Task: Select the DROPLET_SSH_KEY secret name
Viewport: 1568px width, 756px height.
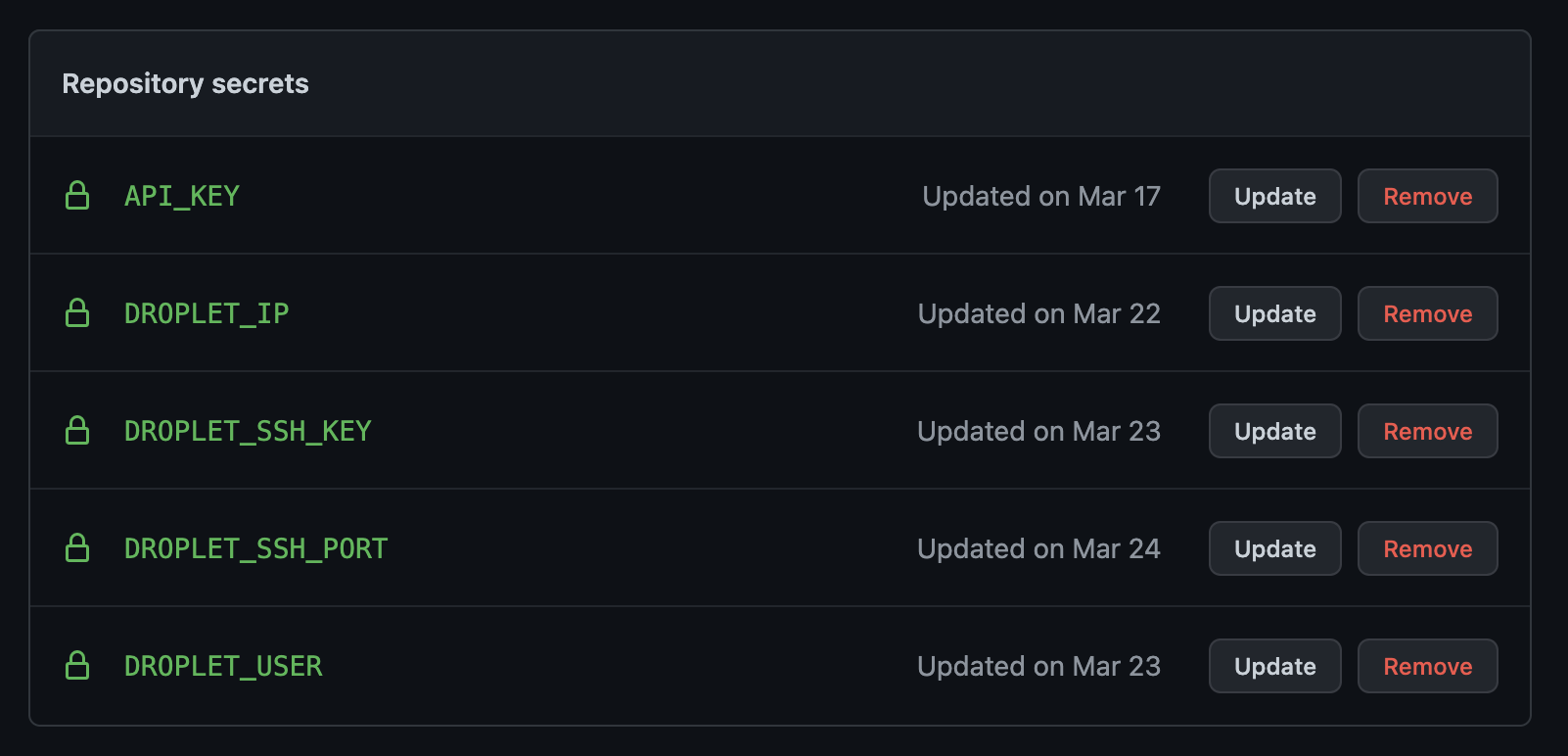Action: pyautogui.click(x=248, y=431)
